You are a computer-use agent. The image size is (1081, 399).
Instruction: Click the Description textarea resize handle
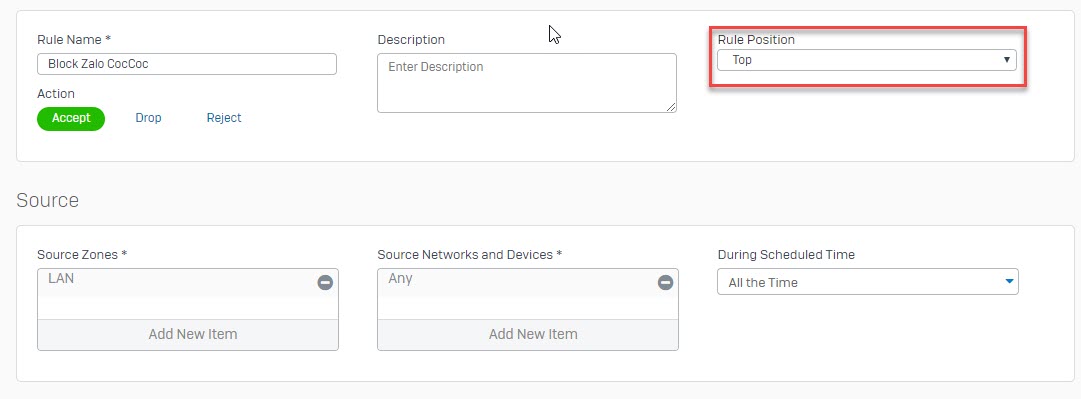[x=671, y=107]
